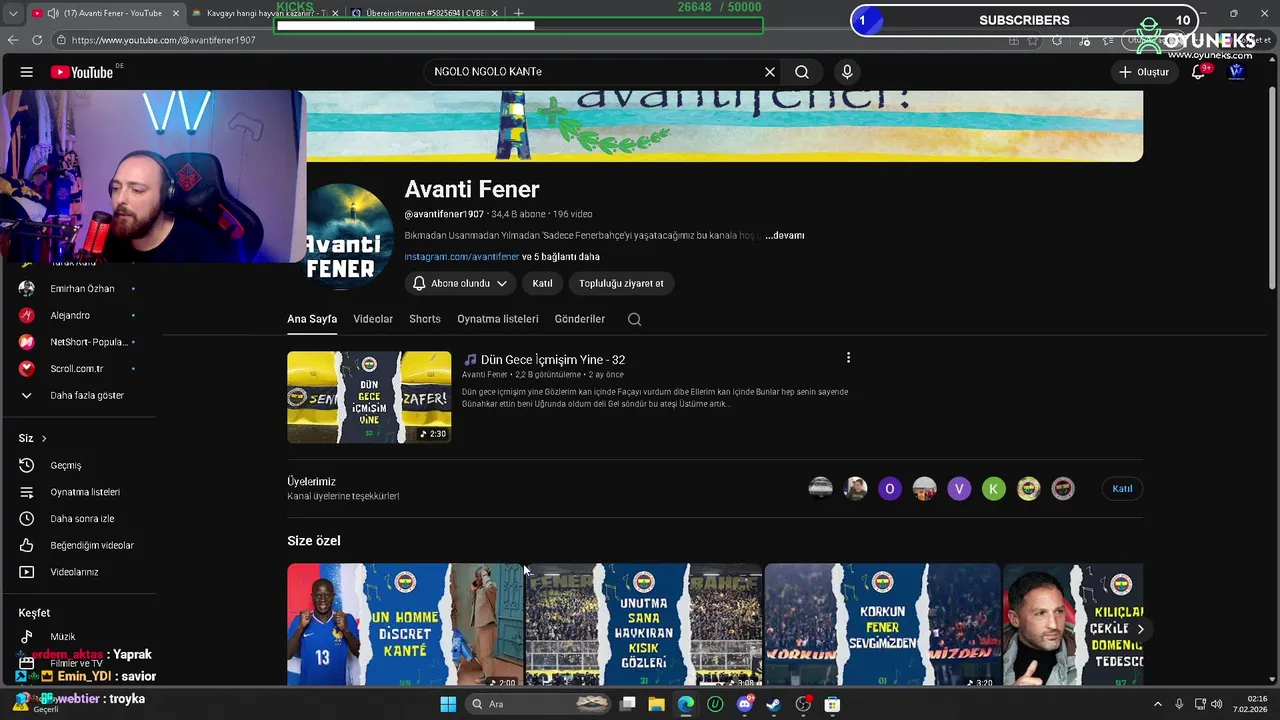Open the Korkun Fener Sevgimizden thumbnail
Viewport: 1280px width, 720px height.
coord(882,626)
